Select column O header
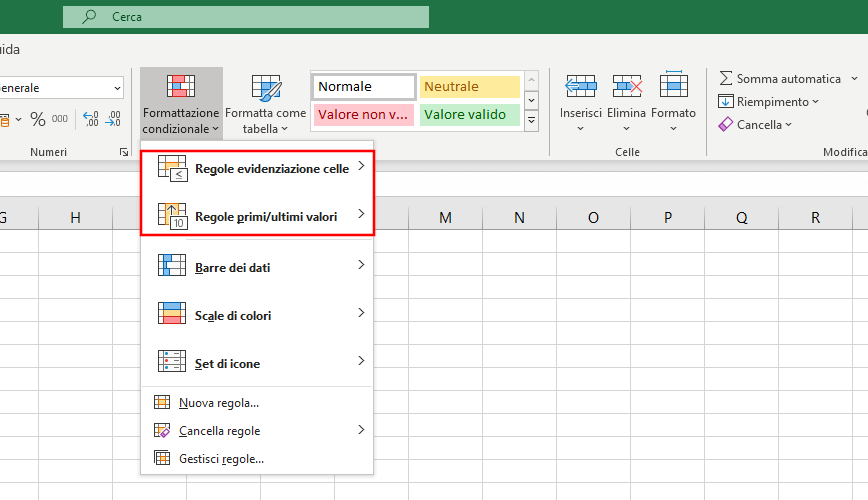 point(593,218)
